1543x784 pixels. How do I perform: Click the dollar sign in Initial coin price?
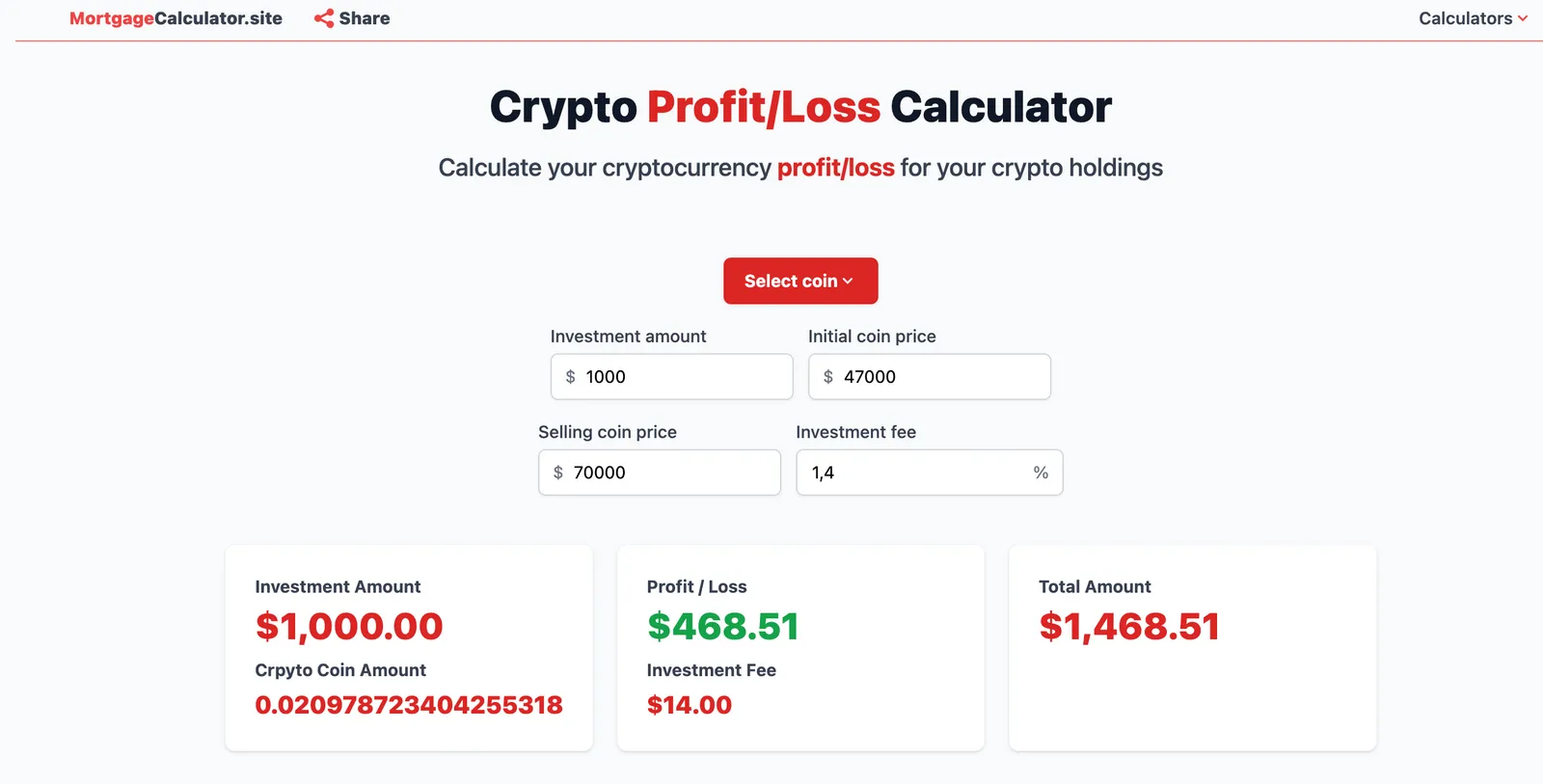click(827, 377)
